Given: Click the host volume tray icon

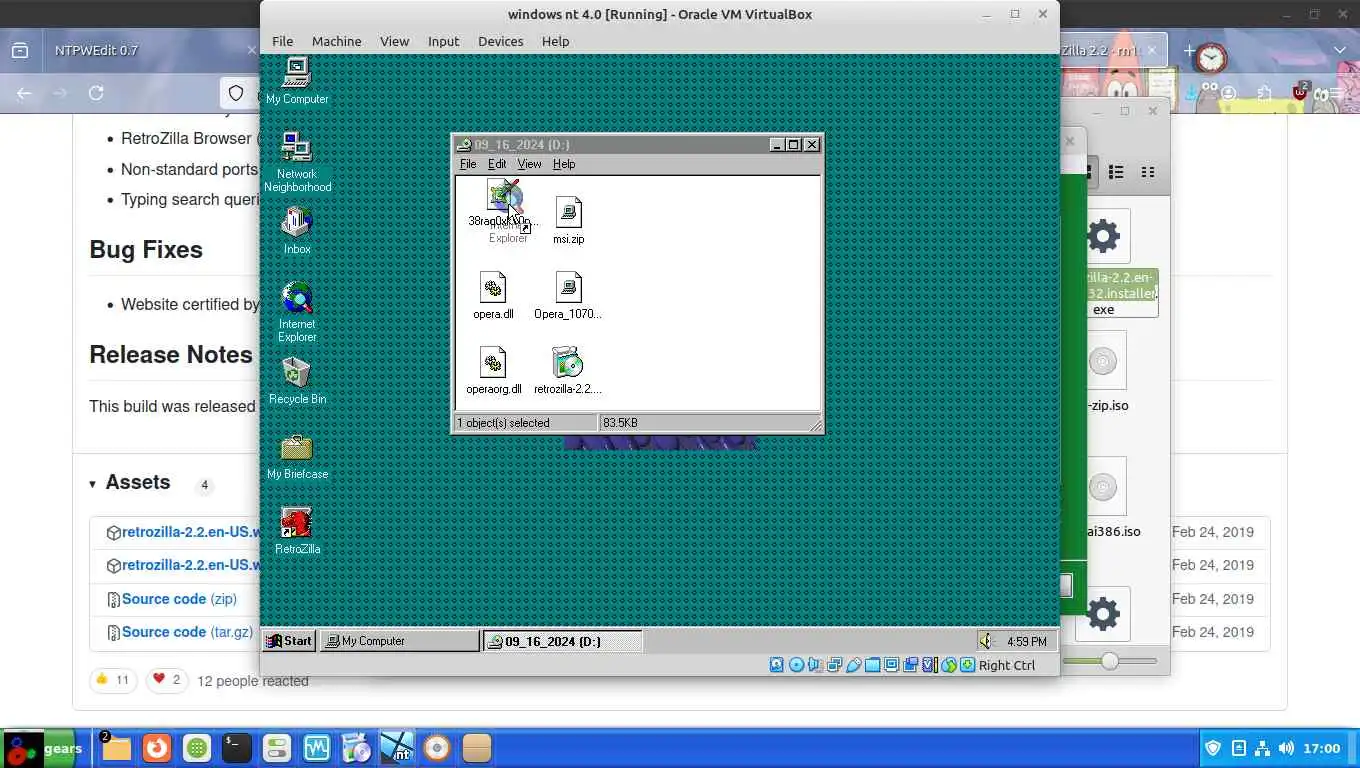Looking at the screenshot, I should click(x=1285, y=748).
